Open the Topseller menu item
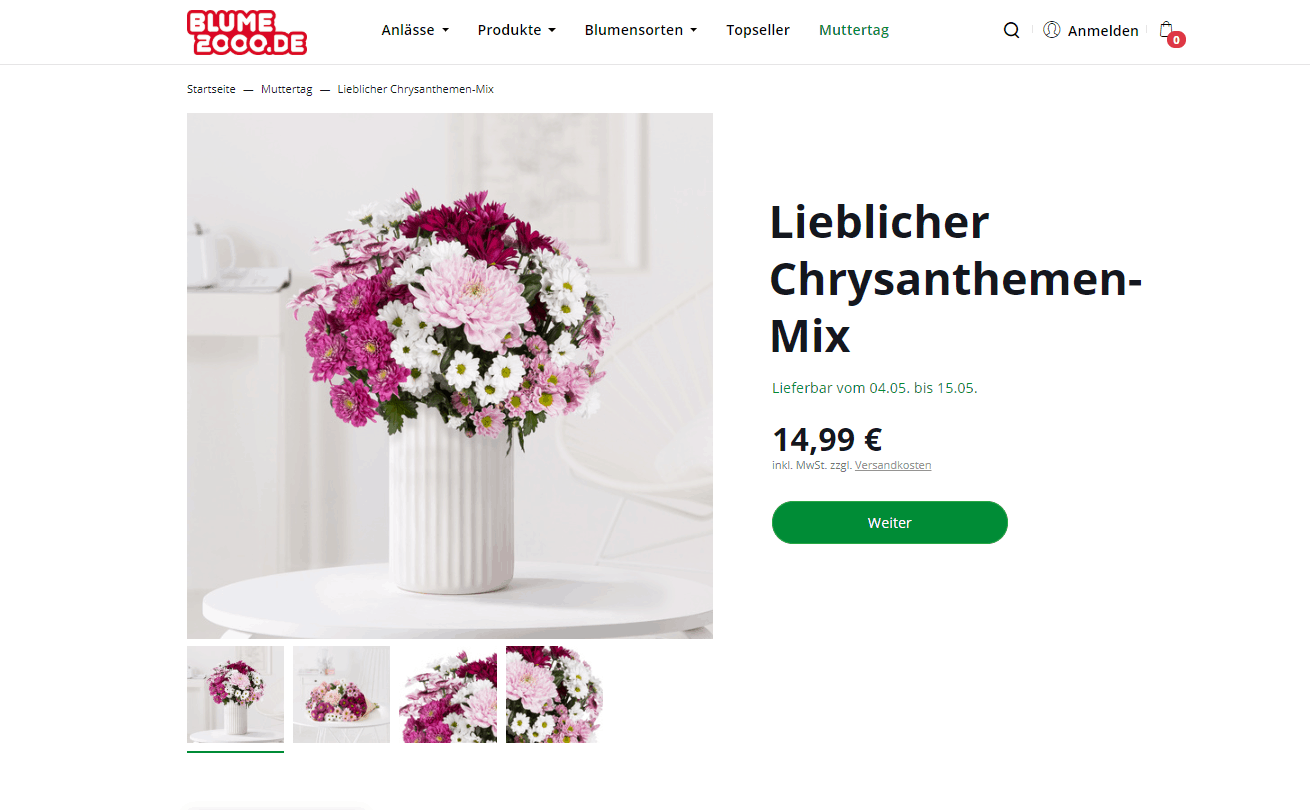This screenshot has height=810, width=1310. pyautogui.click(x=758, y=30)
